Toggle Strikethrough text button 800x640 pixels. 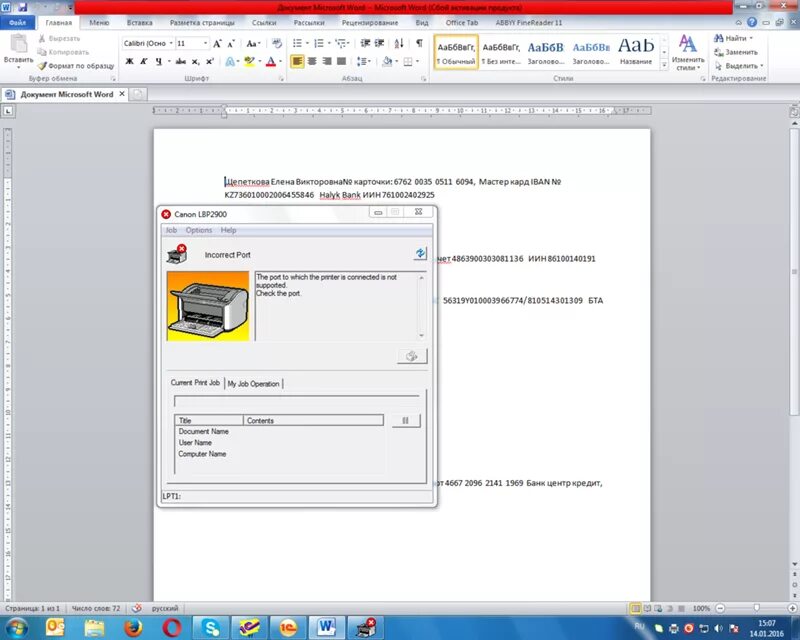coord(181,61)
